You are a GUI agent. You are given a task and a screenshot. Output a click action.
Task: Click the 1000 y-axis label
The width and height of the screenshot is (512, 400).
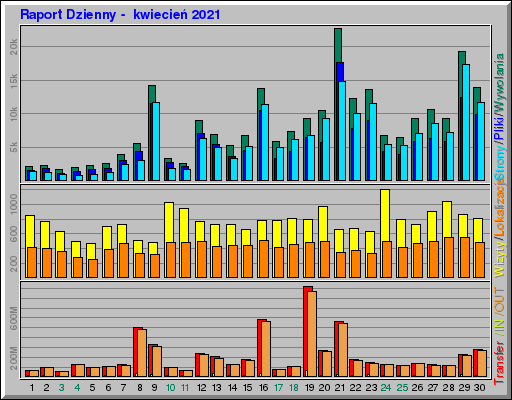pyautogui.click(x=14, y=204)
